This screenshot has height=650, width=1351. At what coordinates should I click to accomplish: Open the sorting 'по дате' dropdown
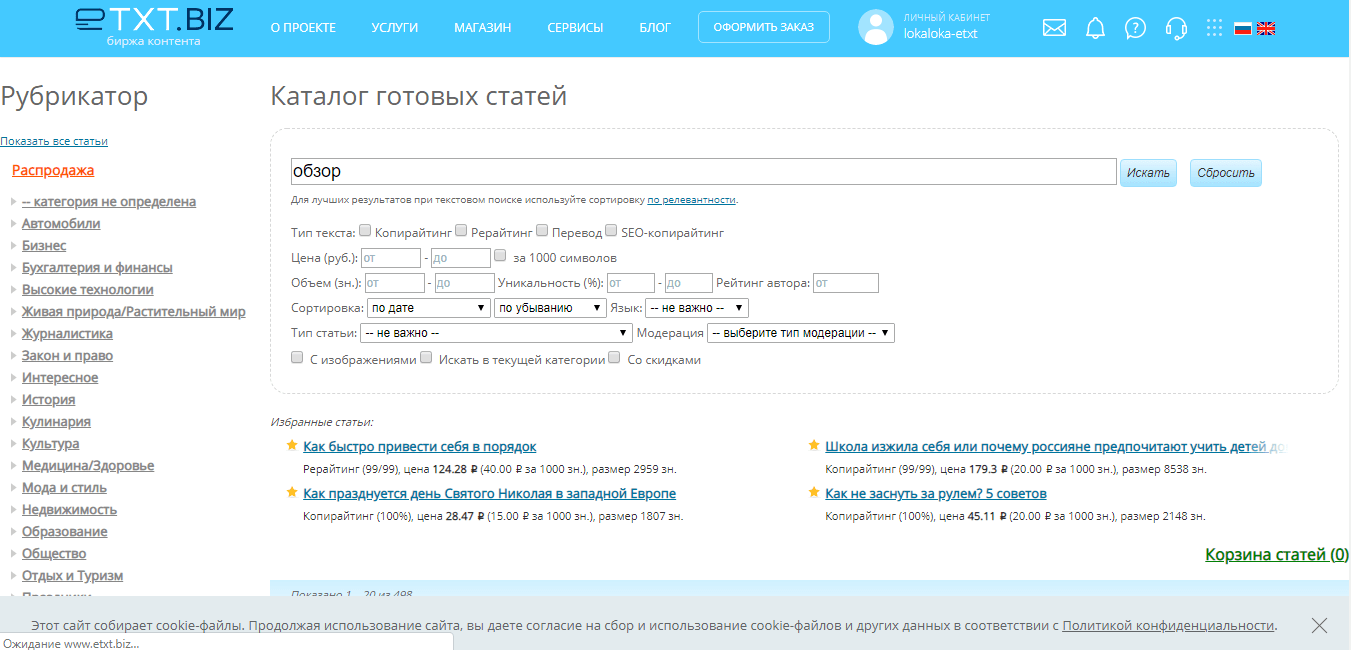point(428,308)
